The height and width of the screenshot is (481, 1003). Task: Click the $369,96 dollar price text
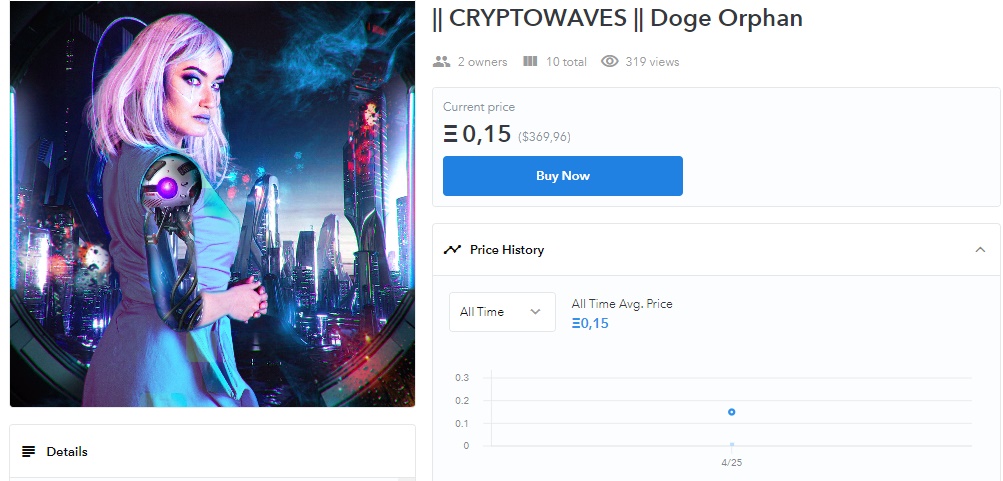tap(544, 137)
